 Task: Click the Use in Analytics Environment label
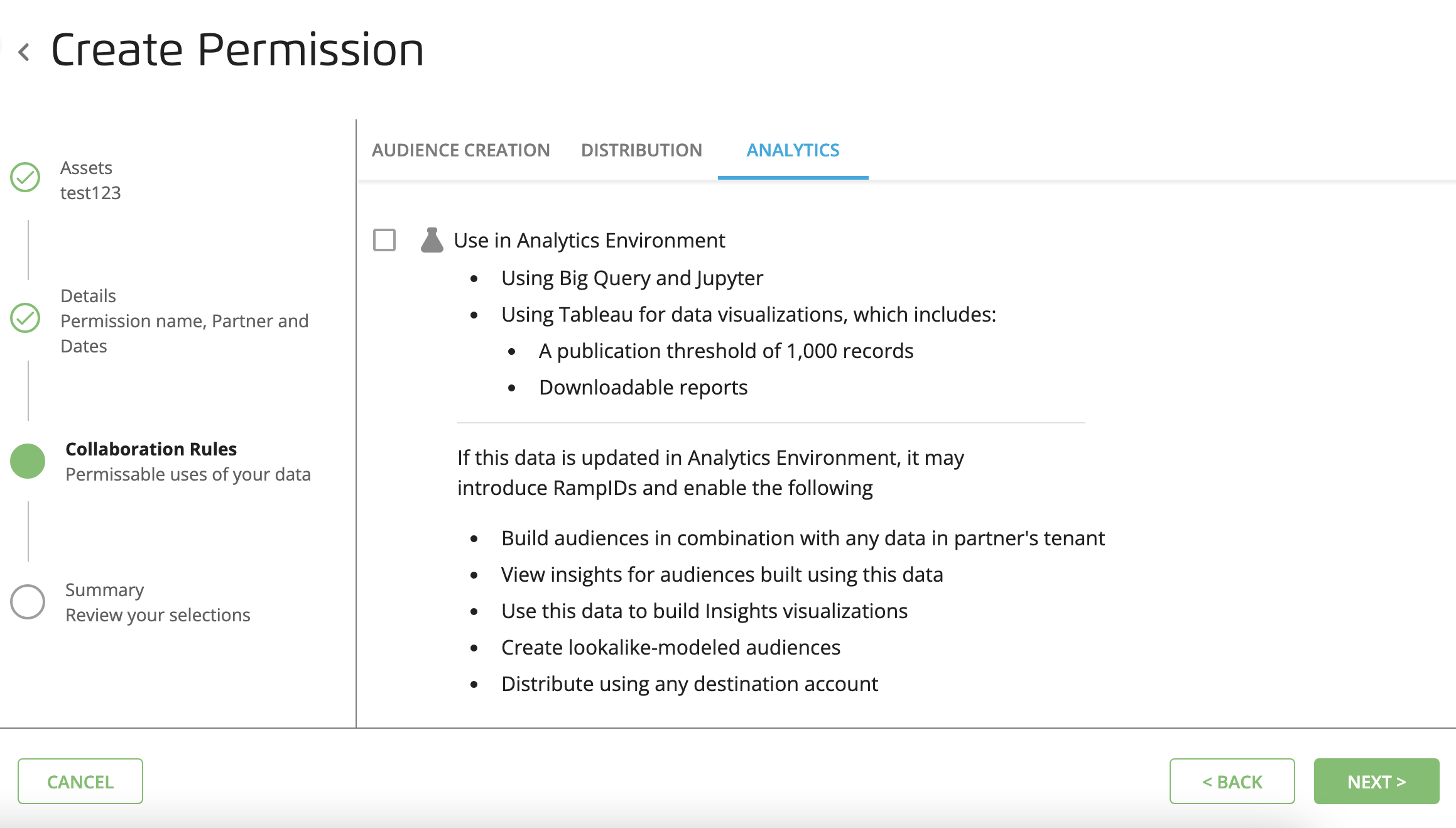[589, 241]
